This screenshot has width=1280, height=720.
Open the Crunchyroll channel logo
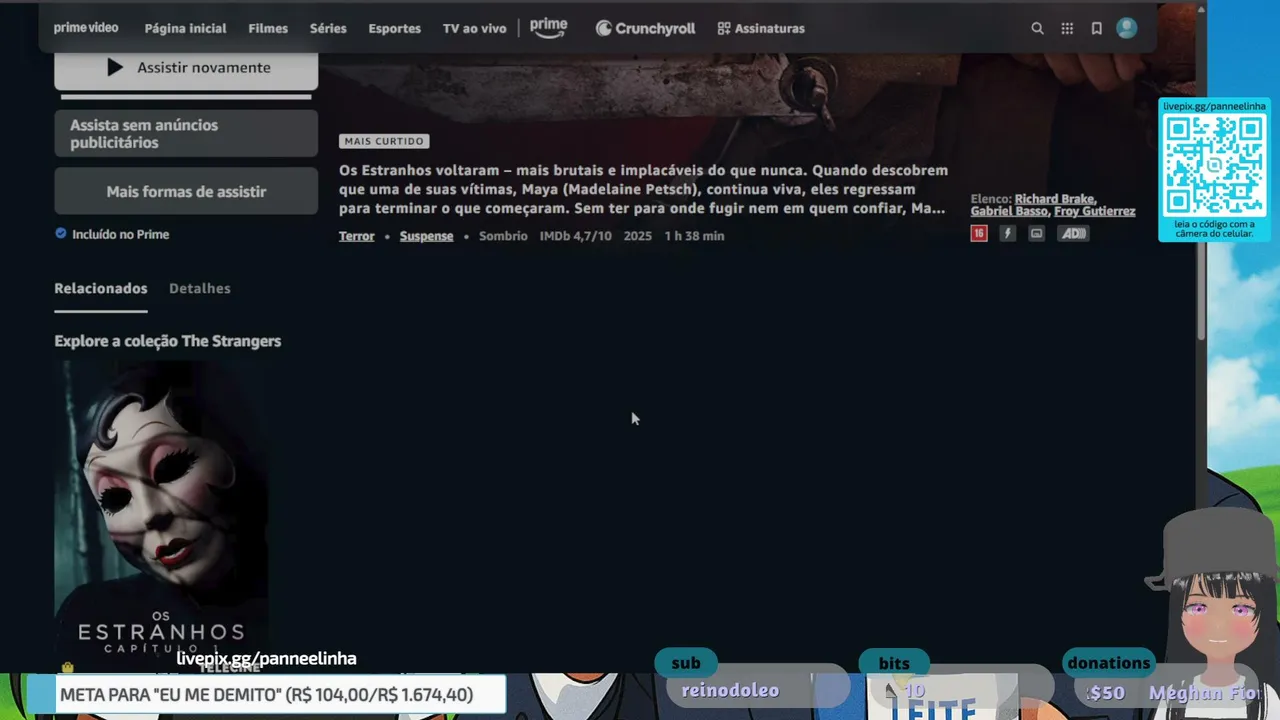click(x=645, y=28)
